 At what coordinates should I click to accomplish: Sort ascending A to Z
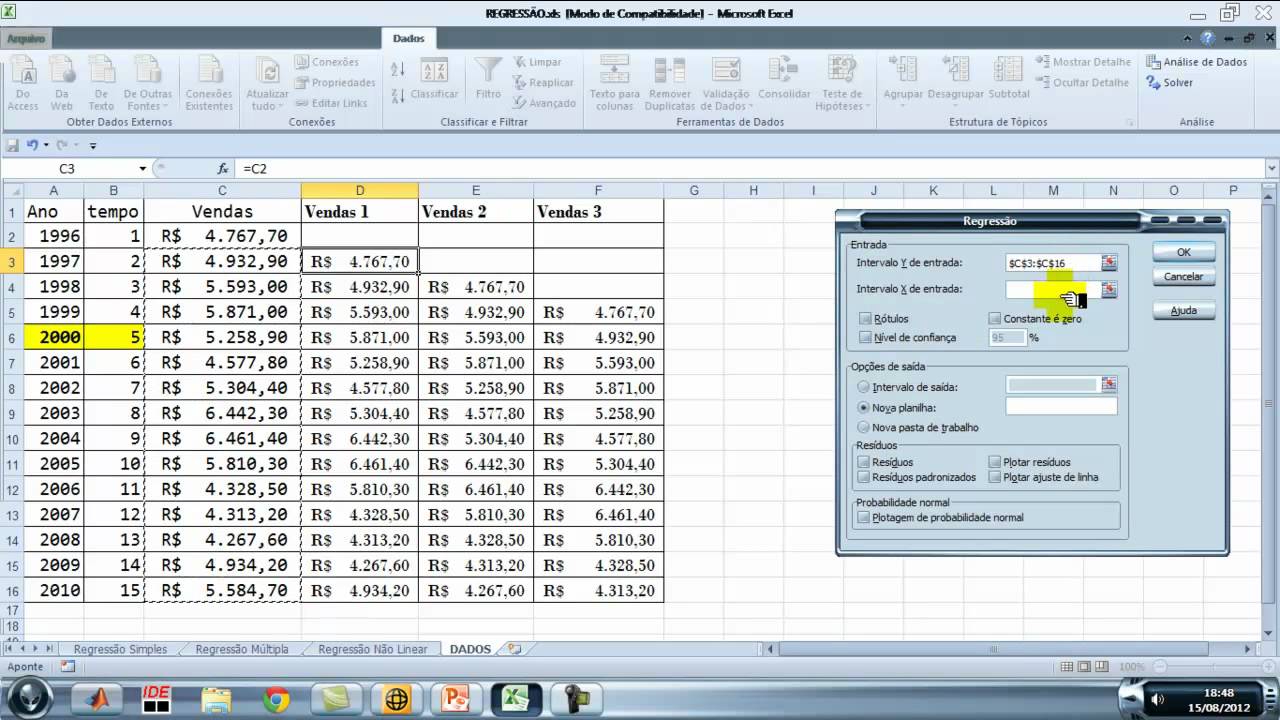(x=398, y=69)
